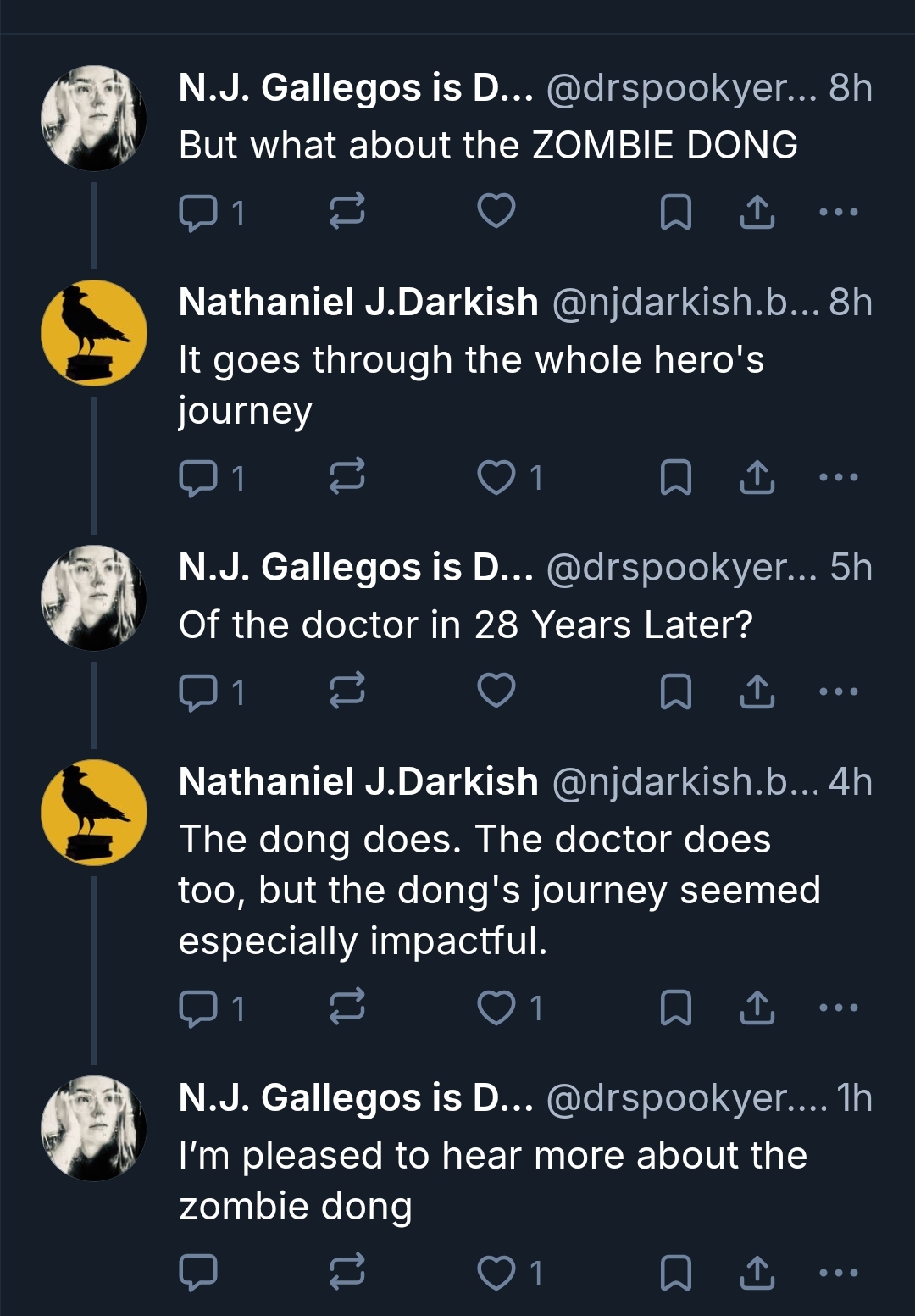Repost the '28 Years Later' post
The width and height of the screenshot is (915, 1316).
(347, 691)
